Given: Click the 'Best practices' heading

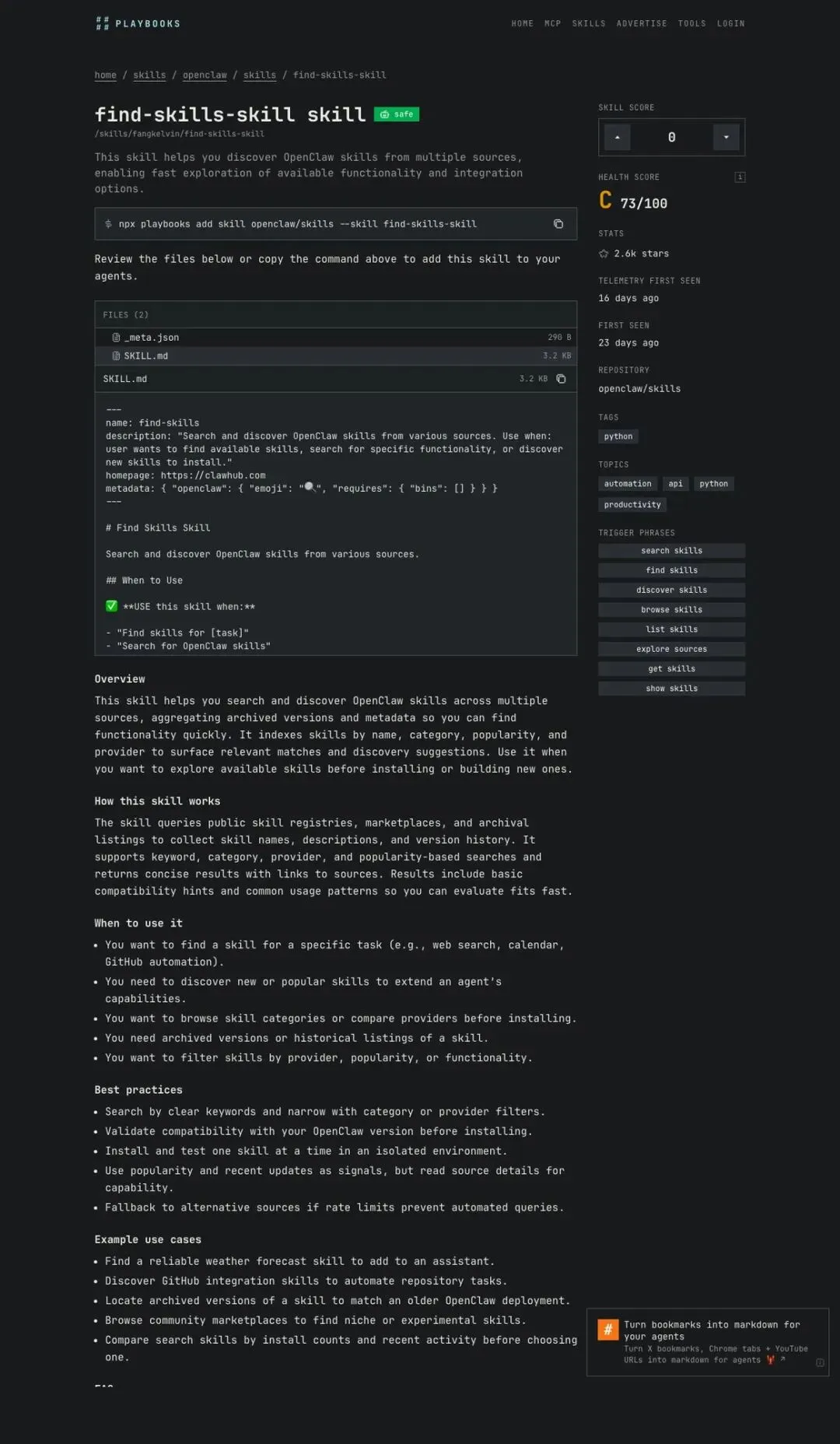Looking at the screenshot, I should tap(138, 1090).
